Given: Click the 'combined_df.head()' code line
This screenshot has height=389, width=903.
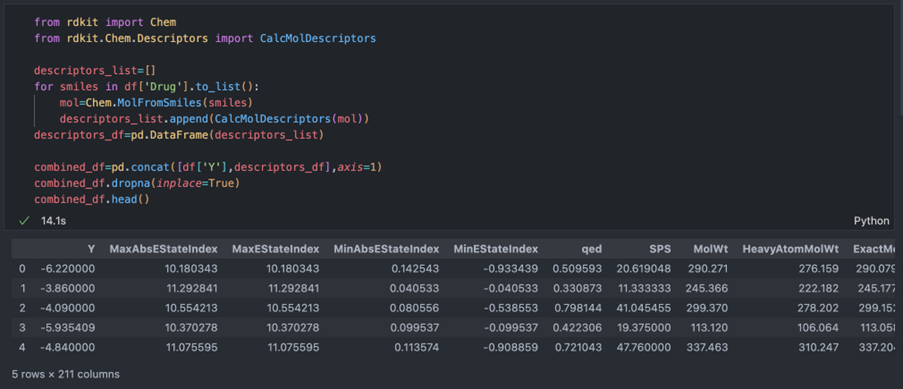Looking at the screenshot, I should point(92,199).
